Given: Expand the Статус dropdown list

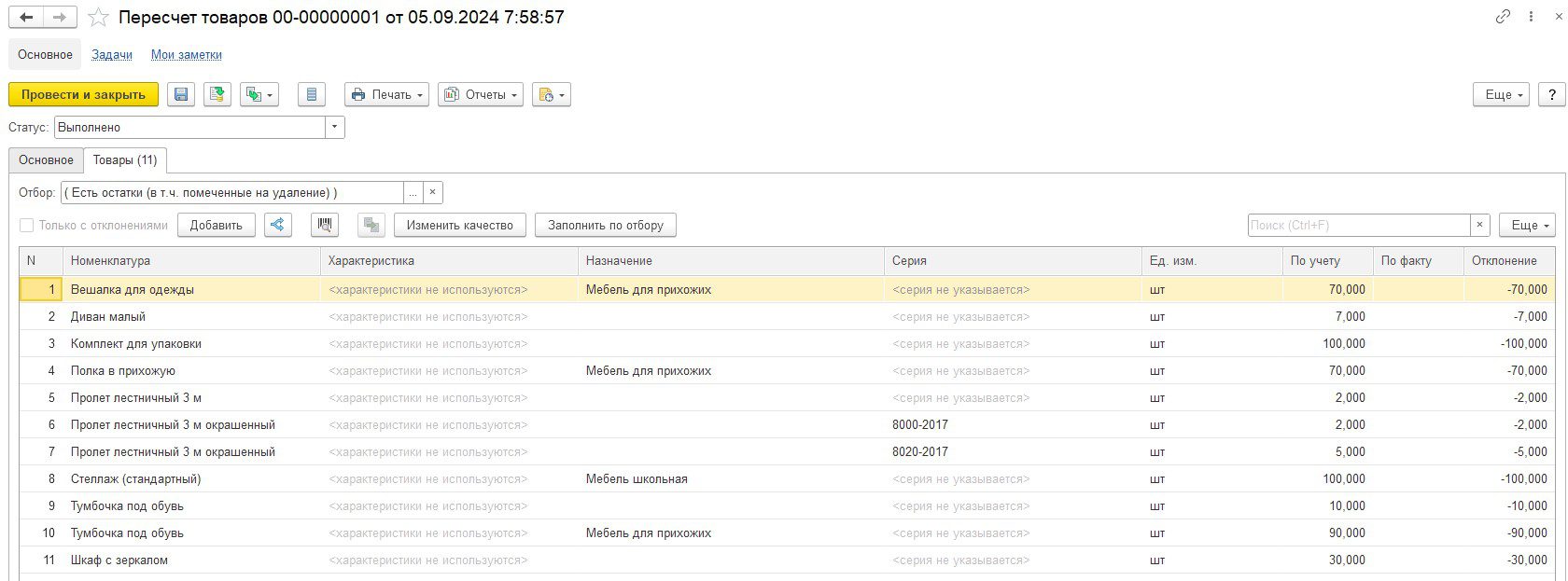Looking at the screenshot, I should pos(334,127).
